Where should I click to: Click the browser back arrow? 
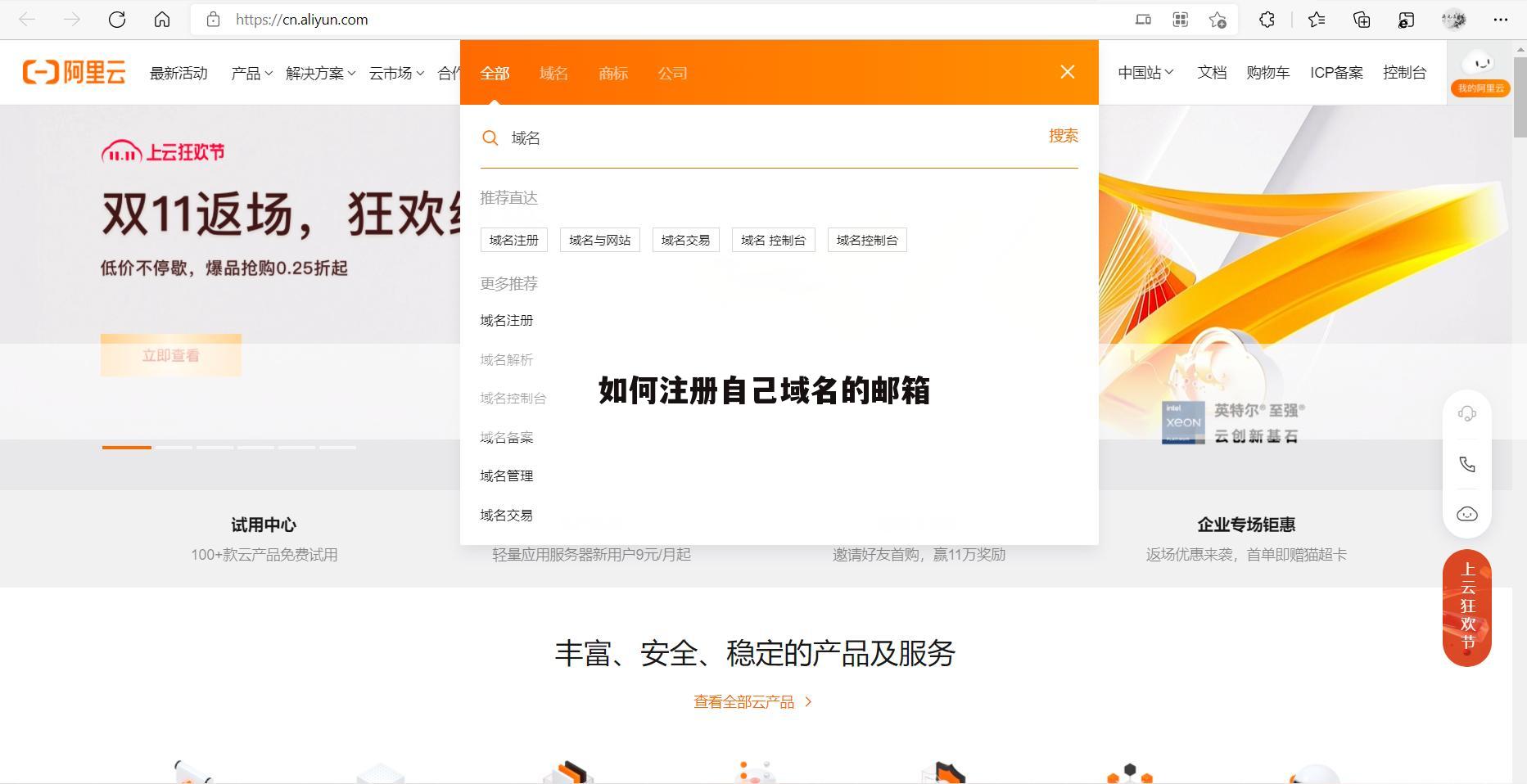coord(27,20)
